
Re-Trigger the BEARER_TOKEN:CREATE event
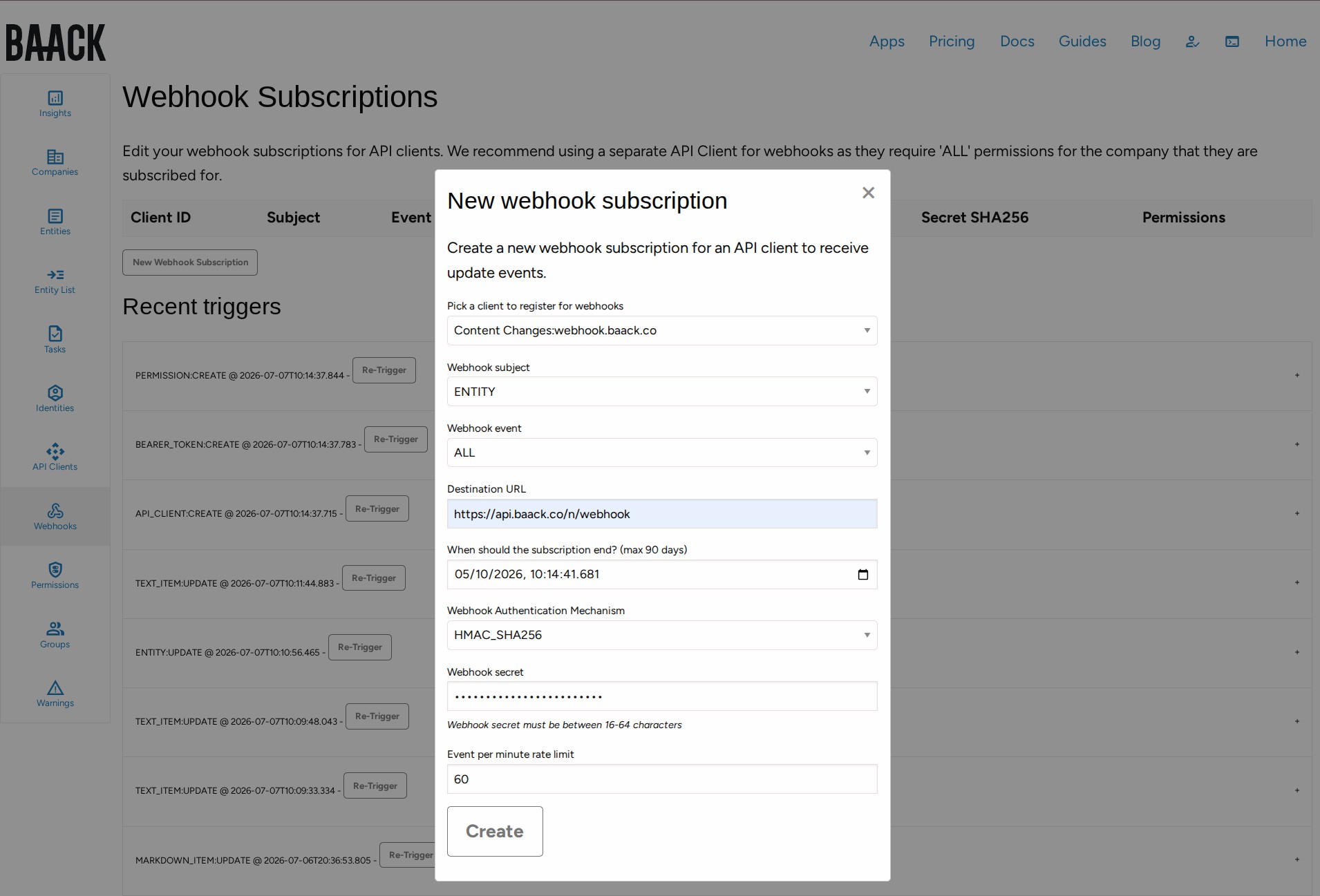click(396, 439)
